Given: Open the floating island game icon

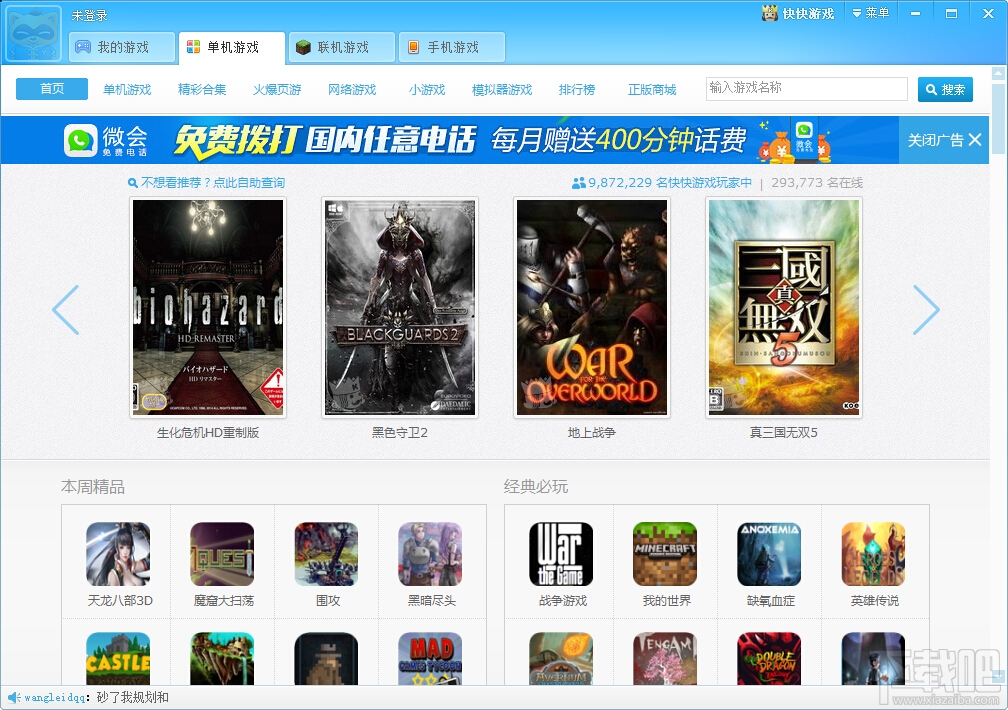Looking at the screenshot, I should click(x=222, y=659).
